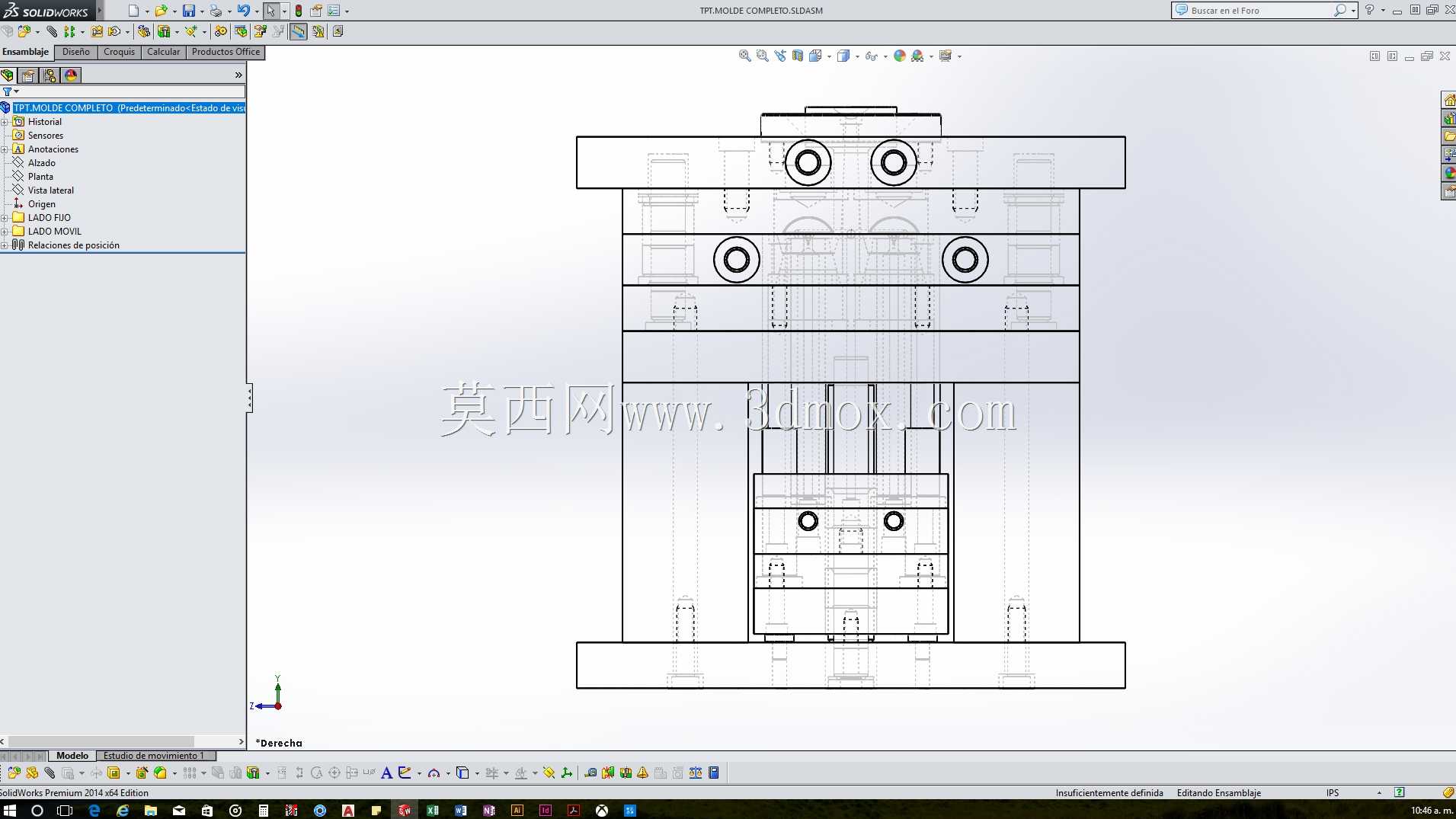The width and height of the screenshot is (1456, 819).
Task: Click the SolidWorks taskbar icon
Action: click(405, 811)
